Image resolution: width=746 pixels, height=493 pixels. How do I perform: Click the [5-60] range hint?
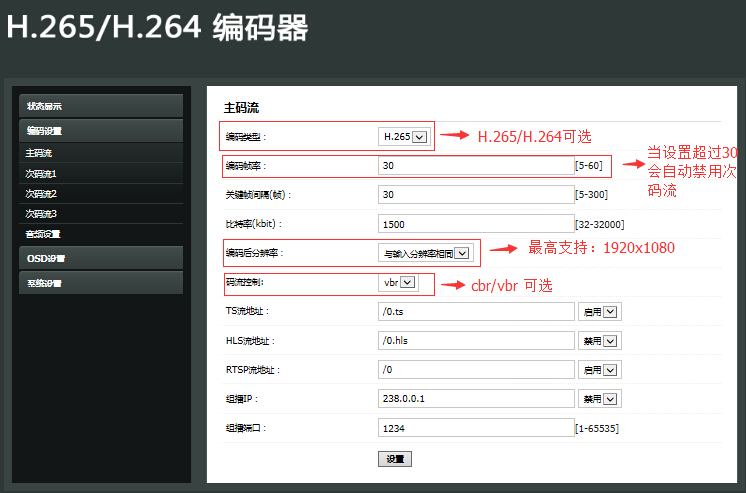pos(589,166)
